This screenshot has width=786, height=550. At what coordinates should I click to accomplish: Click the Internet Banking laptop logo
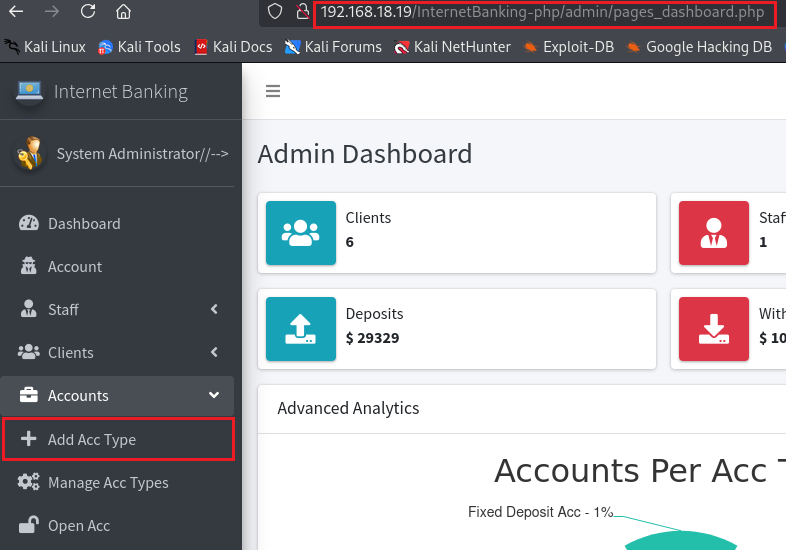pos(29,91)
